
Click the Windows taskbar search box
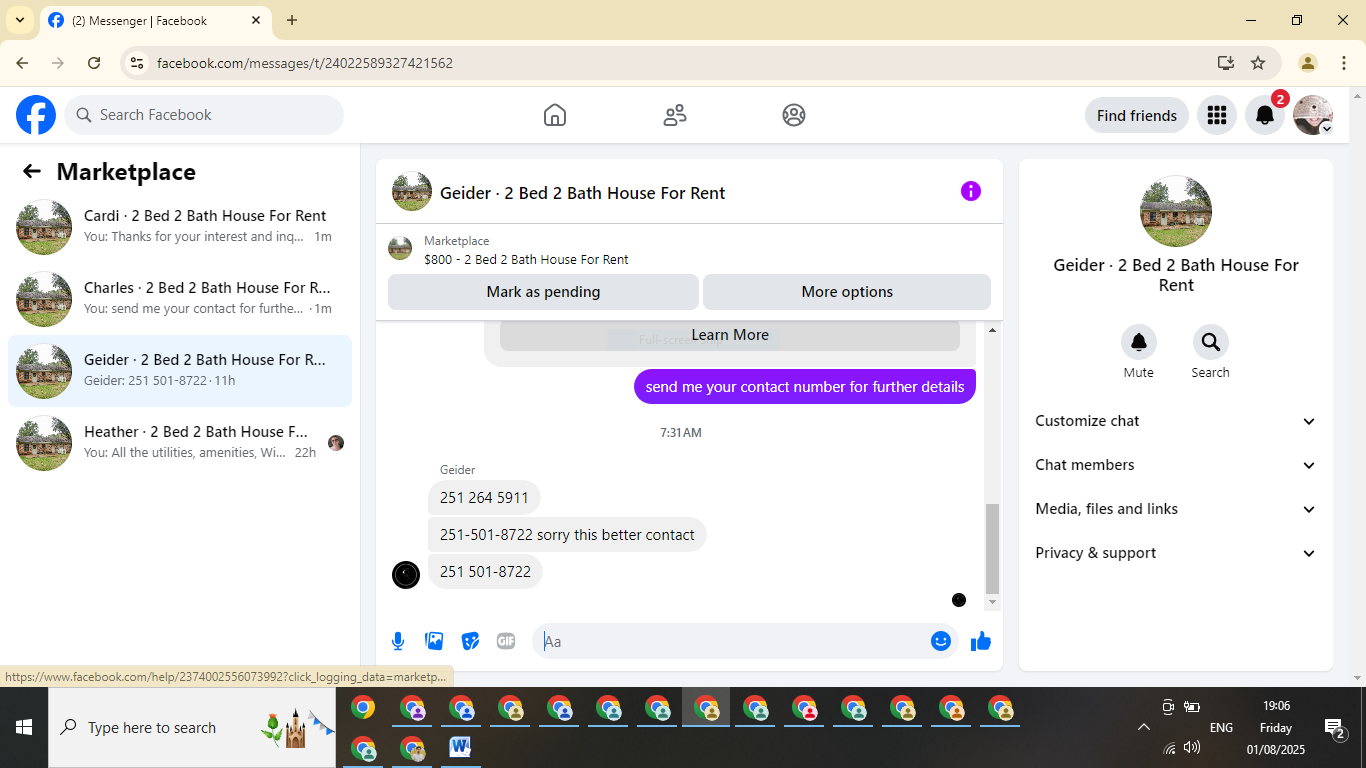tap(192, 727)
